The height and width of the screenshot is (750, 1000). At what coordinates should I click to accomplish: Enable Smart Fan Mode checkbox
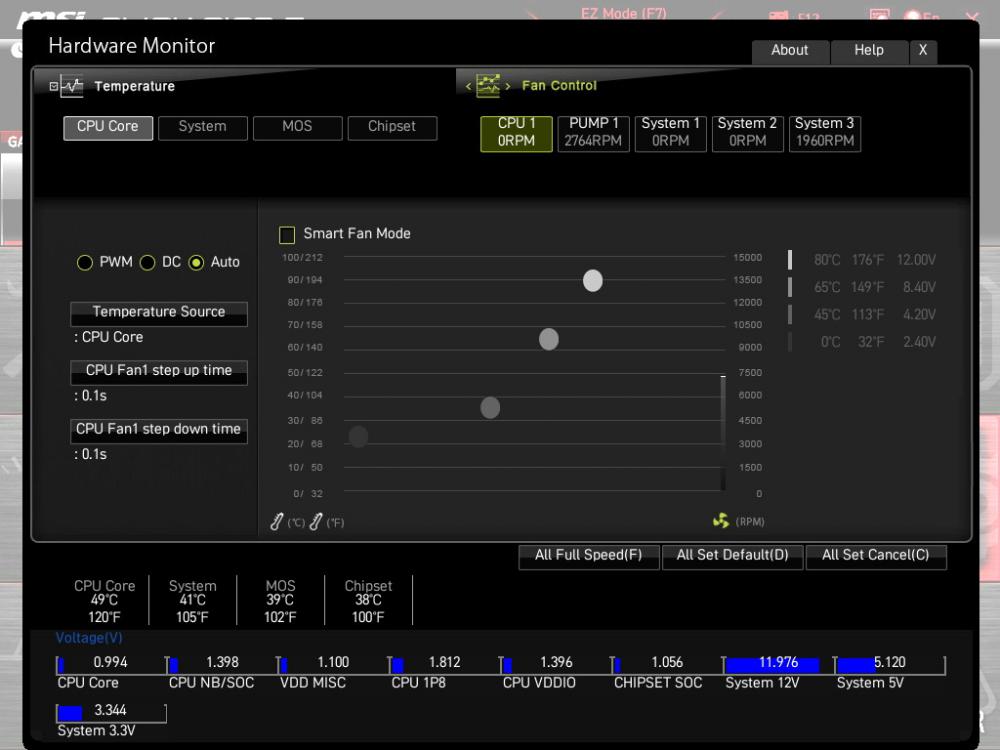(x=287, y=235)
